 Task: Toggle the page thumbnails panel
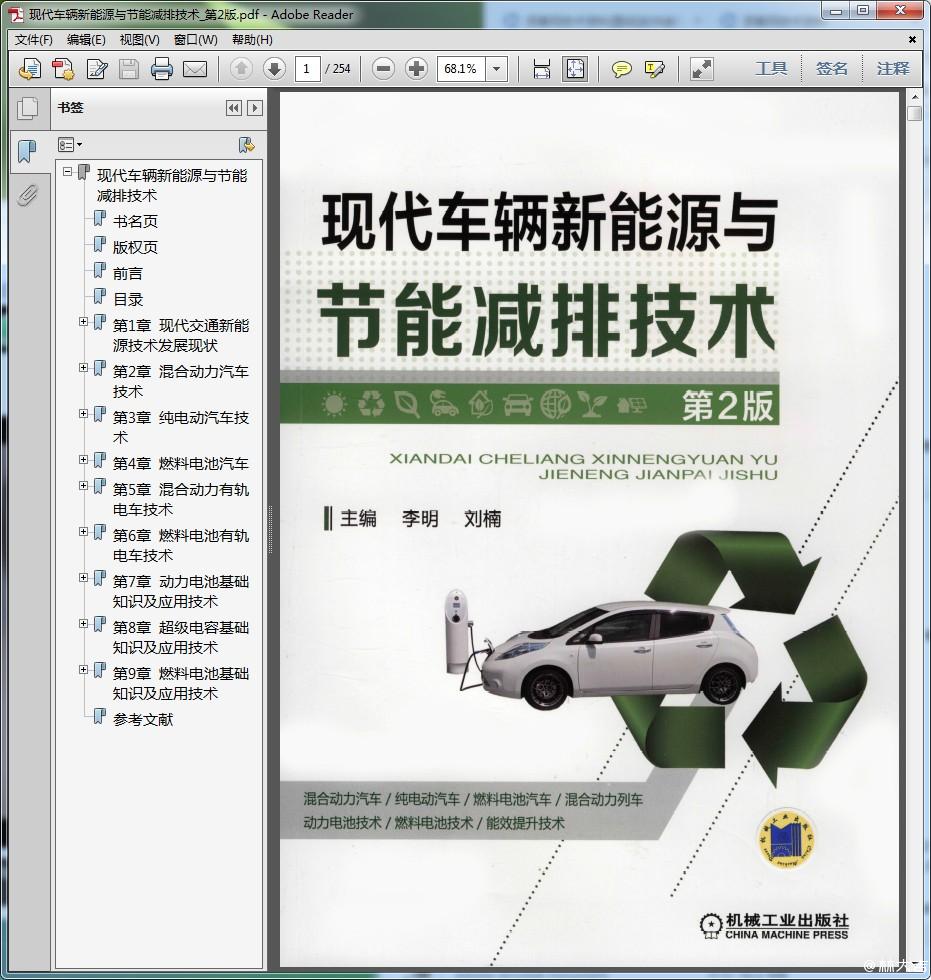pos(27,108)
